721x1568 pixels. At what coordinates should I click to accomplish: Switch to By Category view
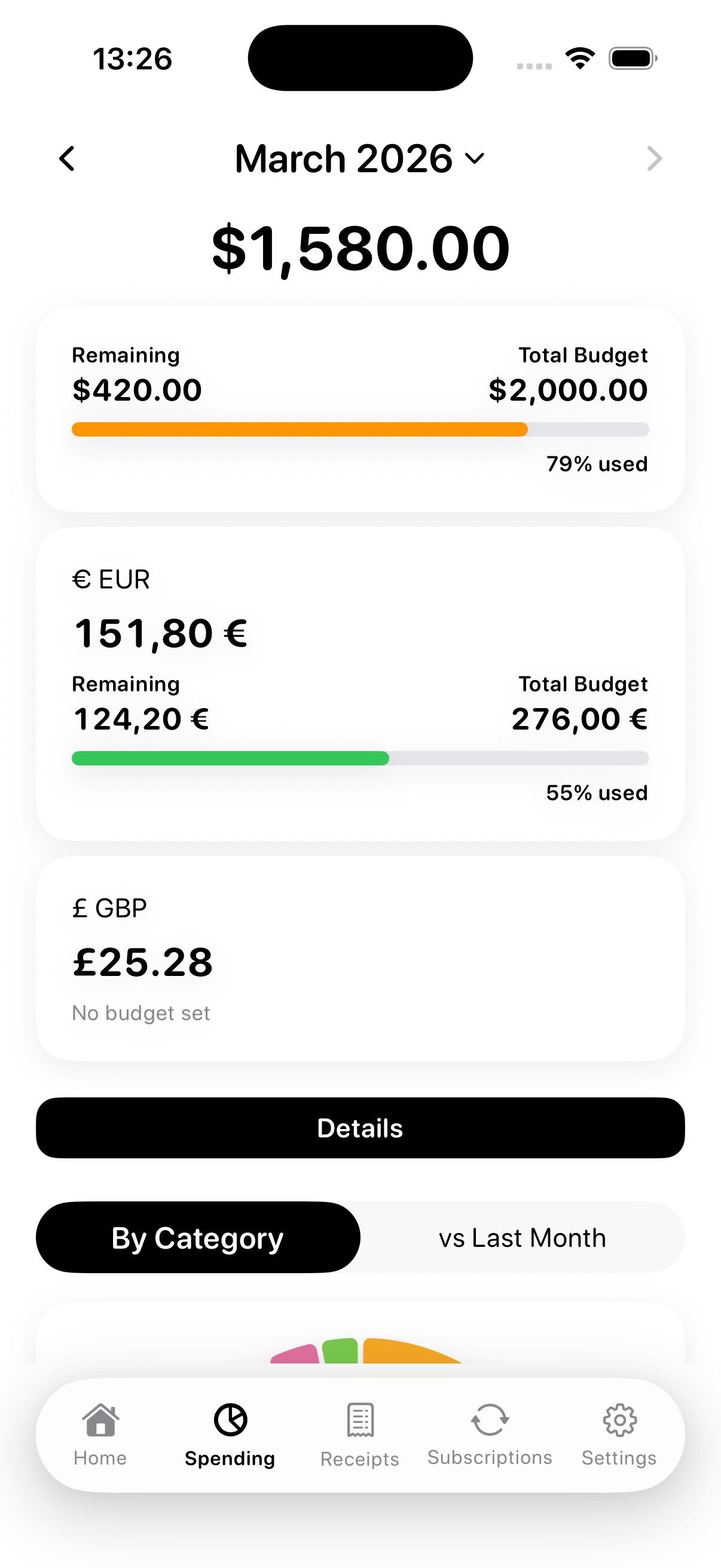click(198, 1237)
